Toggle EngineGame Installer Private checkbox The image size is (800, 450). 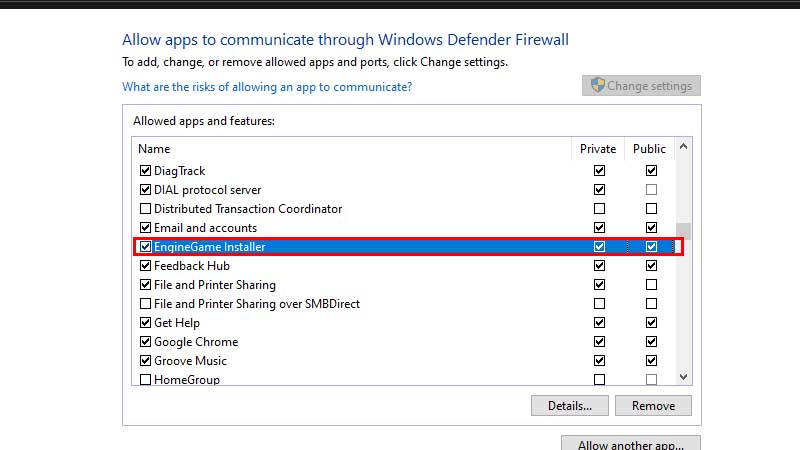599,246
